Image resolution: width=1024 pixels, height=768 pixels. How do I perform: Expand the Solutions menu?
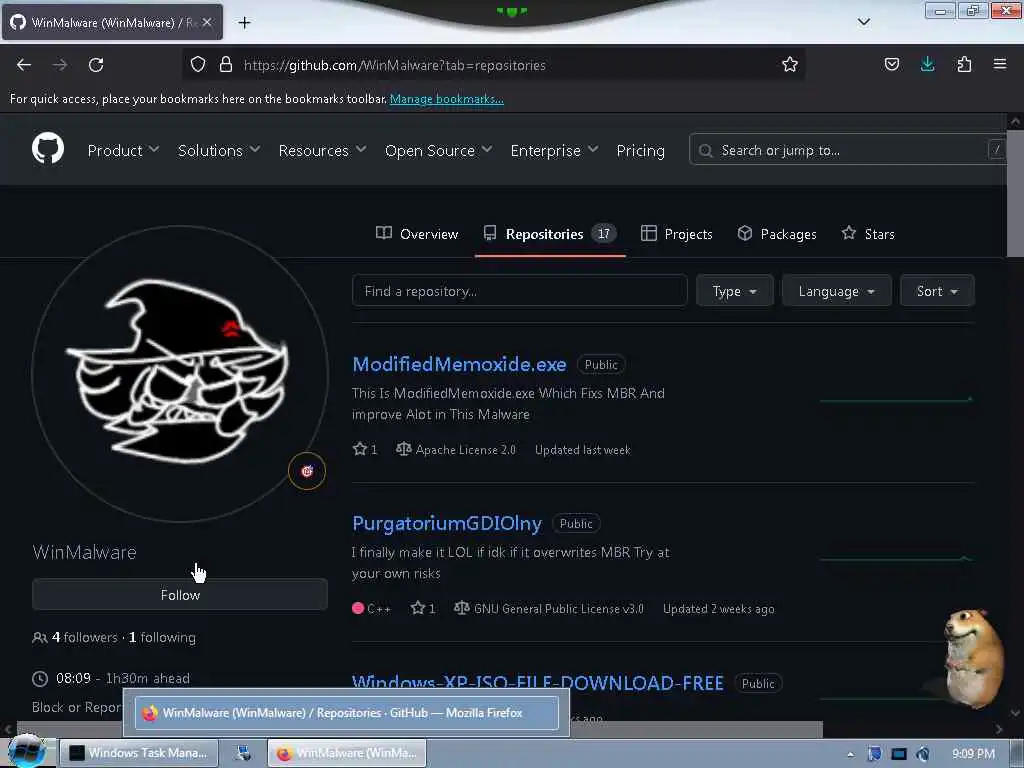219,151
